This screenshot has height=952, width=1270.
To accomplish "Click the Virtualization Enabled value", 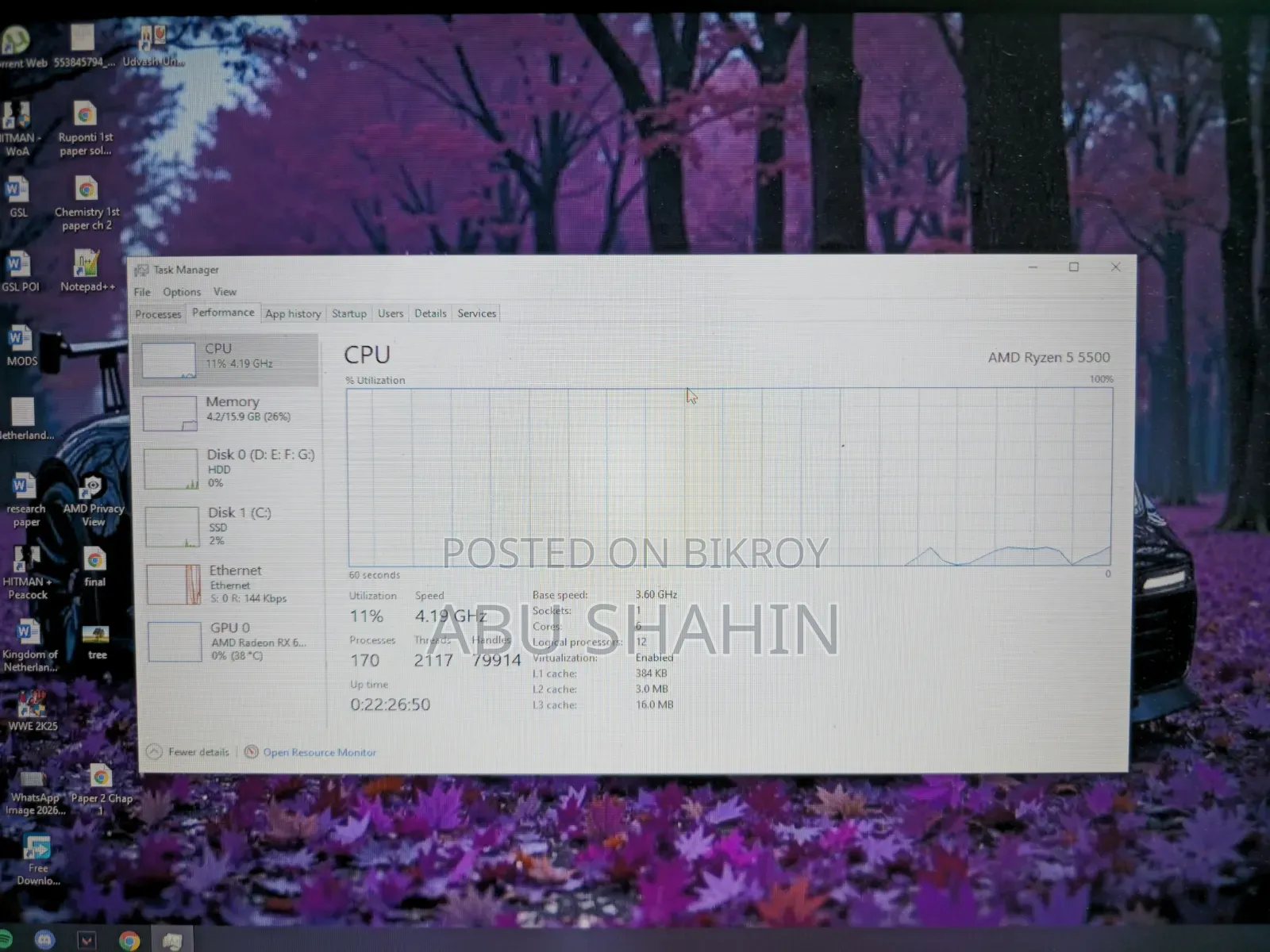I will tap(654, 658).
